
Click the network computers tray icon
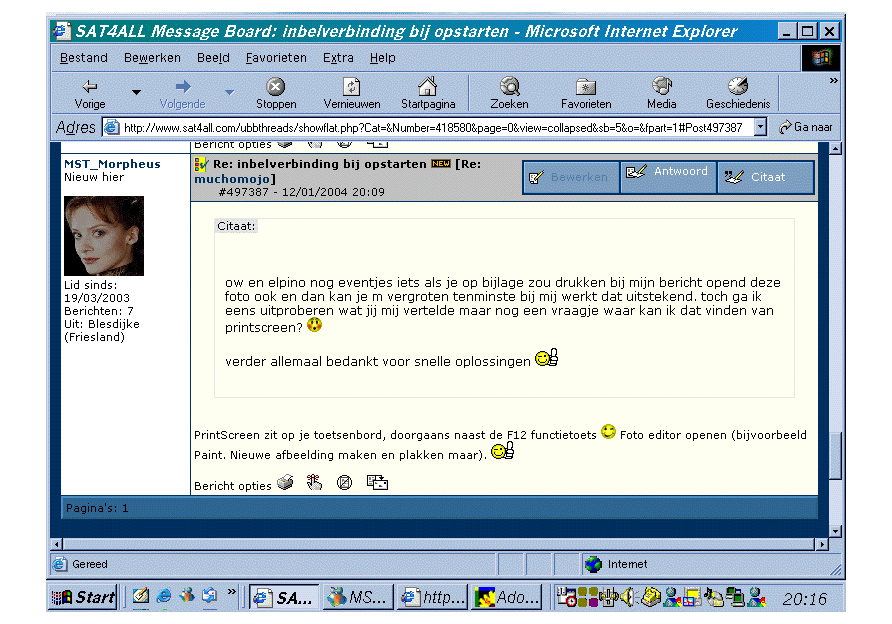tap(736, 597)
